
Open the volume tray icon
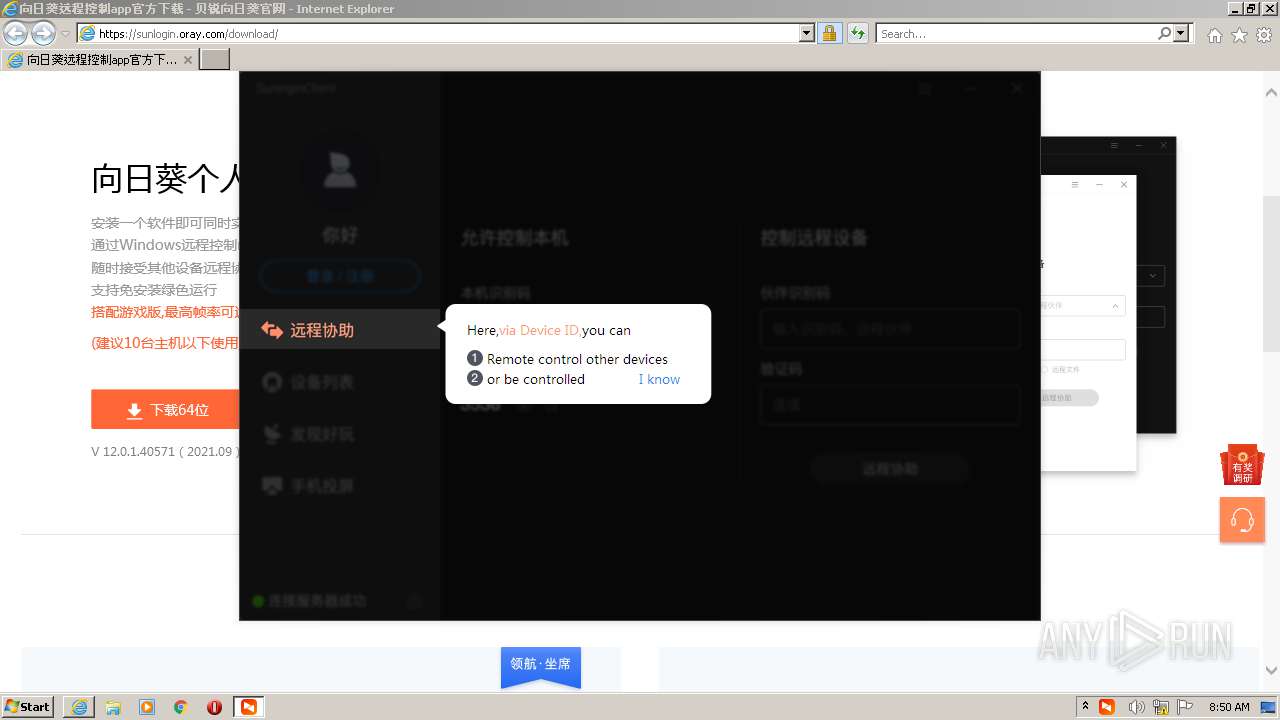1136,707
